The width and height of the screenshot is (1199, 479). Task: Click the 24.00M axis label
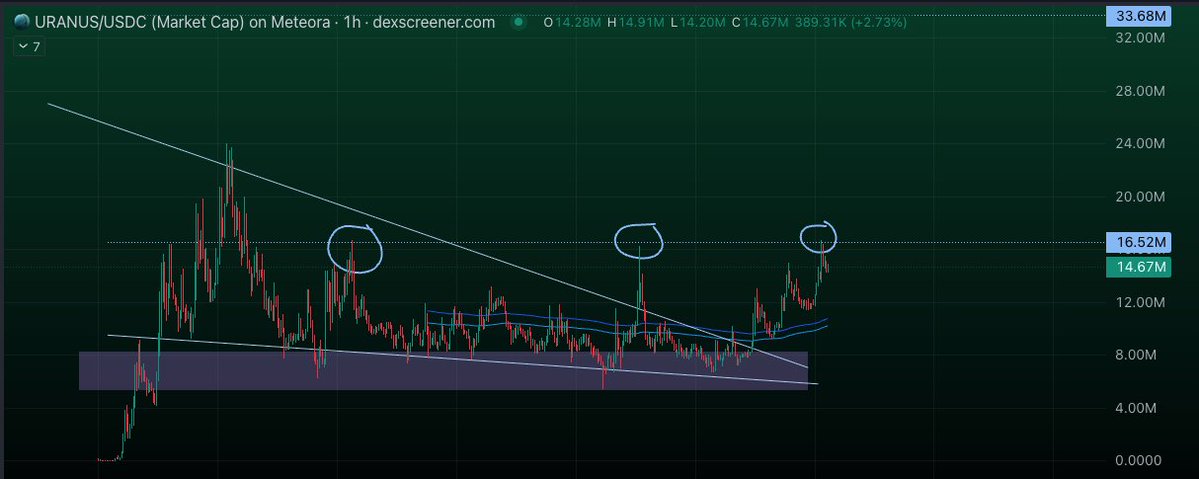pos(1139,144)
